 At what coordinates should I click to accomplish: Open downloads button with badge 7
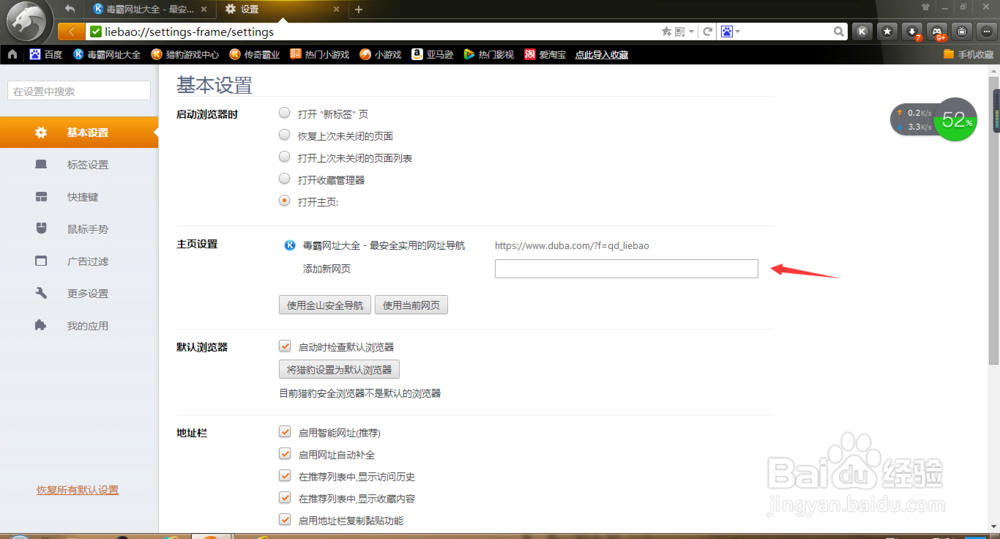click(913, 31)
